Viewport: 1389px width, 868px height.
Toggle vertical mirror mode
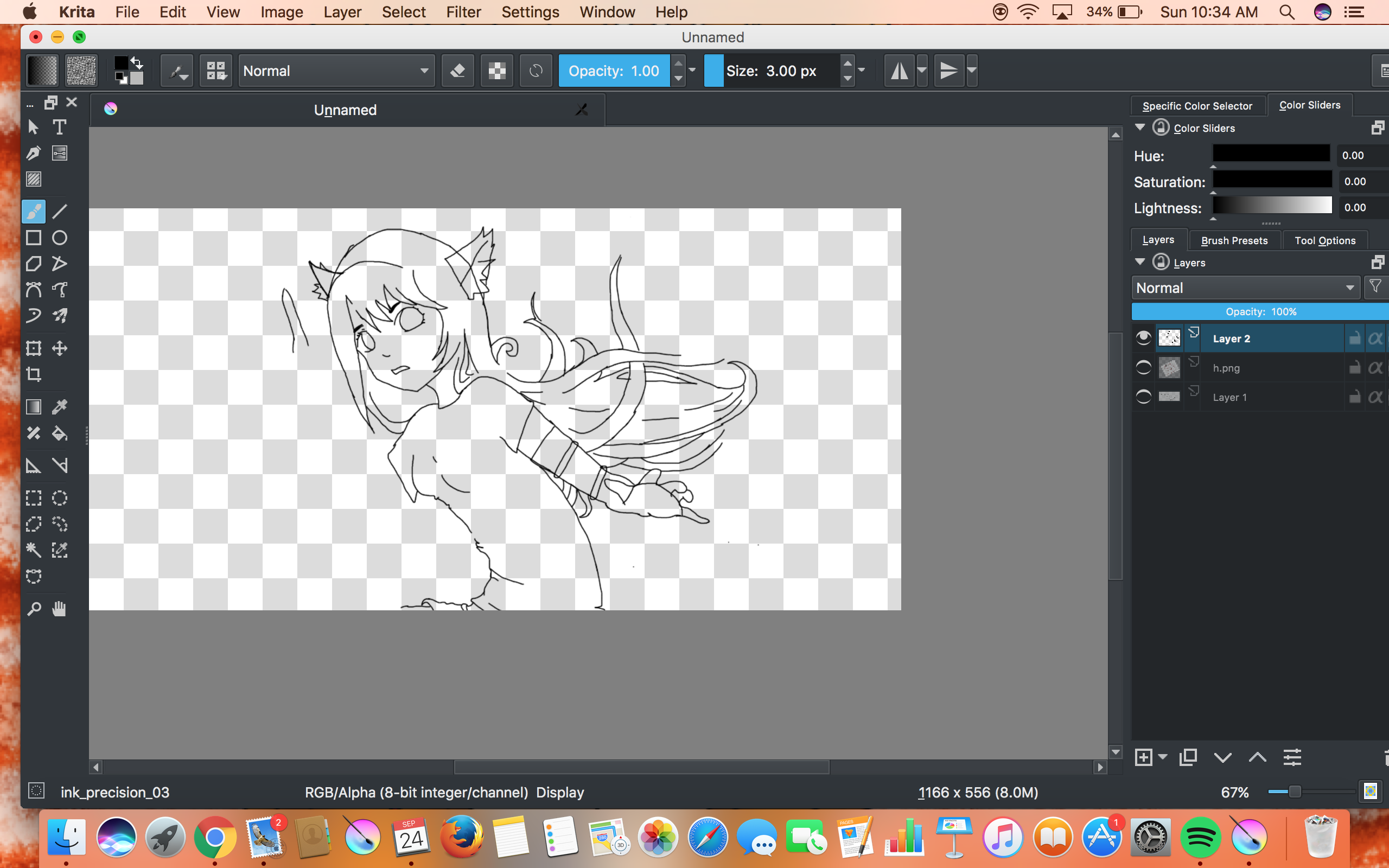[949, 71]
